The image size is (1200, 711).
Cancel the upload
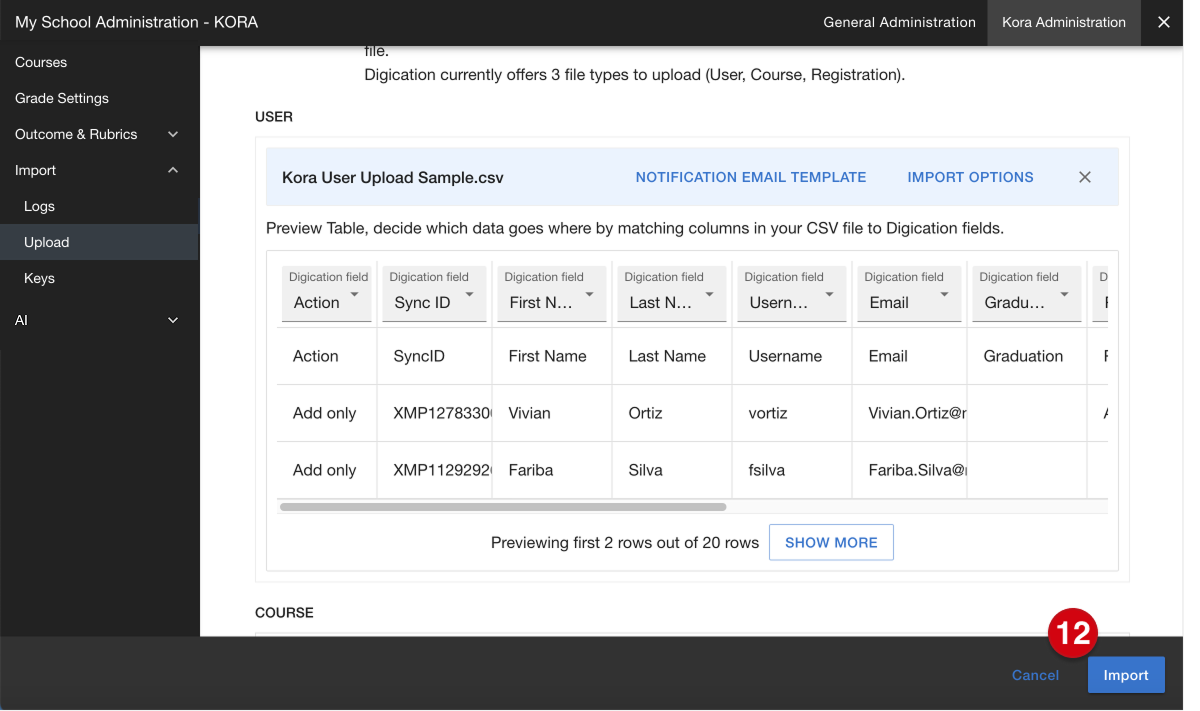(x=1035, y=675)
